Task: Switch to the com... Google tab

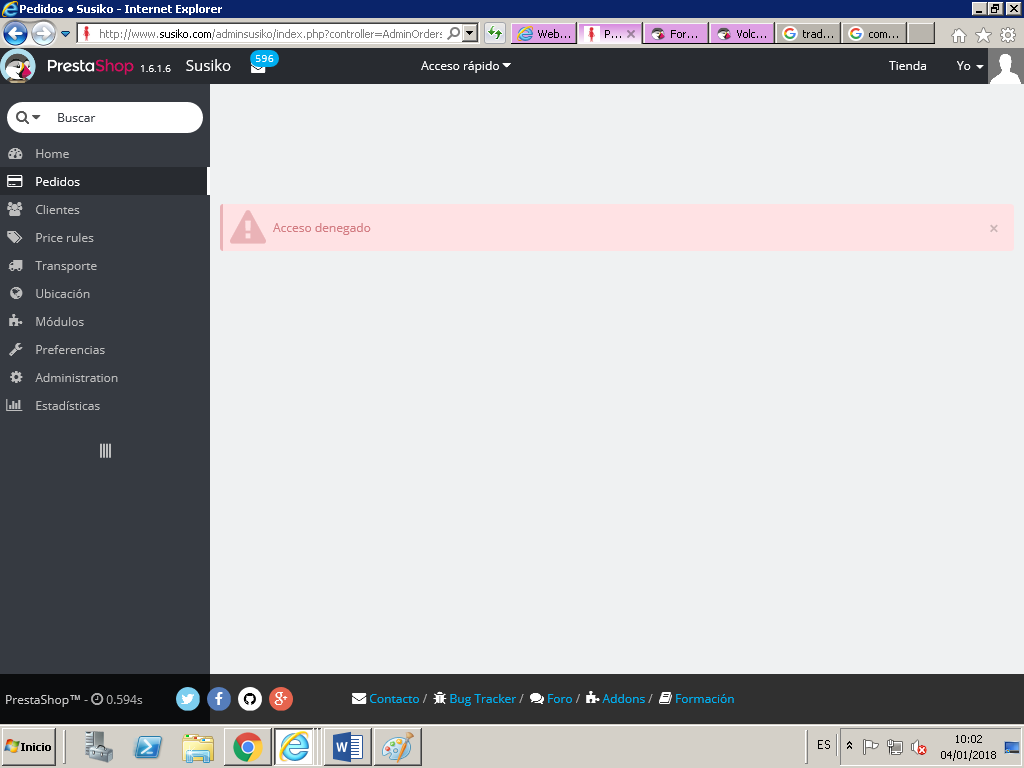Action: point(874,33)
